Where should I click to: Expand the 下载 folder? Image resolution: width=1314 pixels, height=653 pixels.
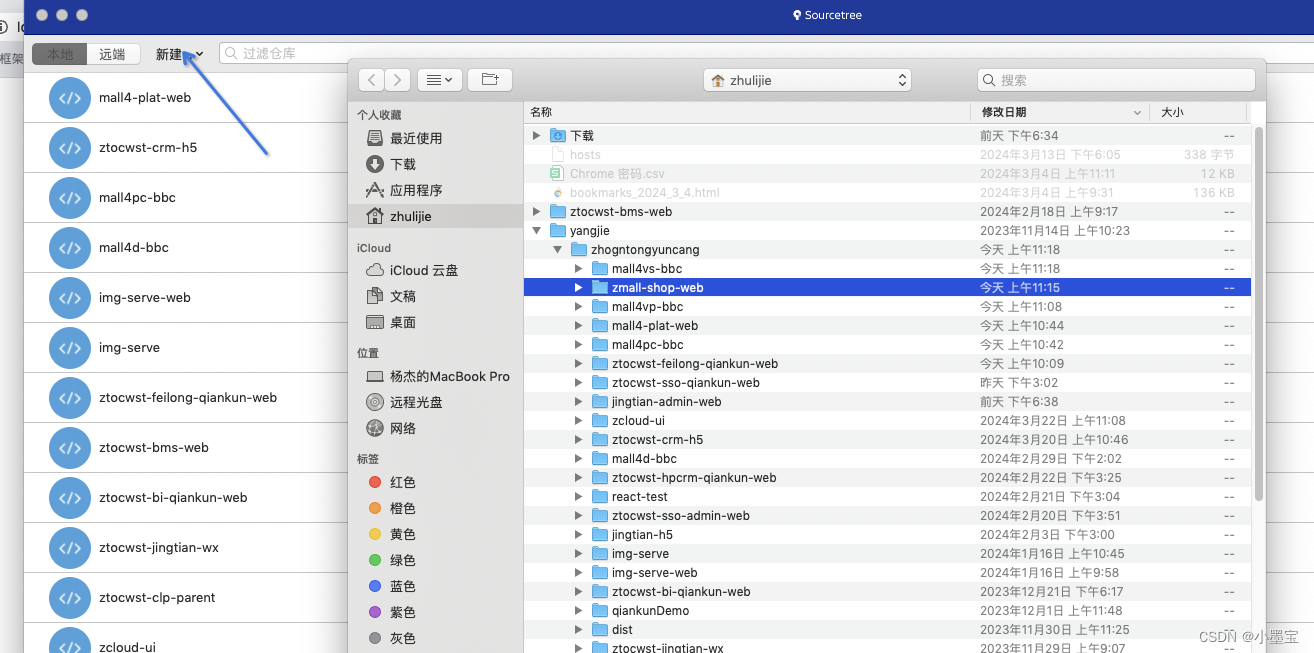537,135
